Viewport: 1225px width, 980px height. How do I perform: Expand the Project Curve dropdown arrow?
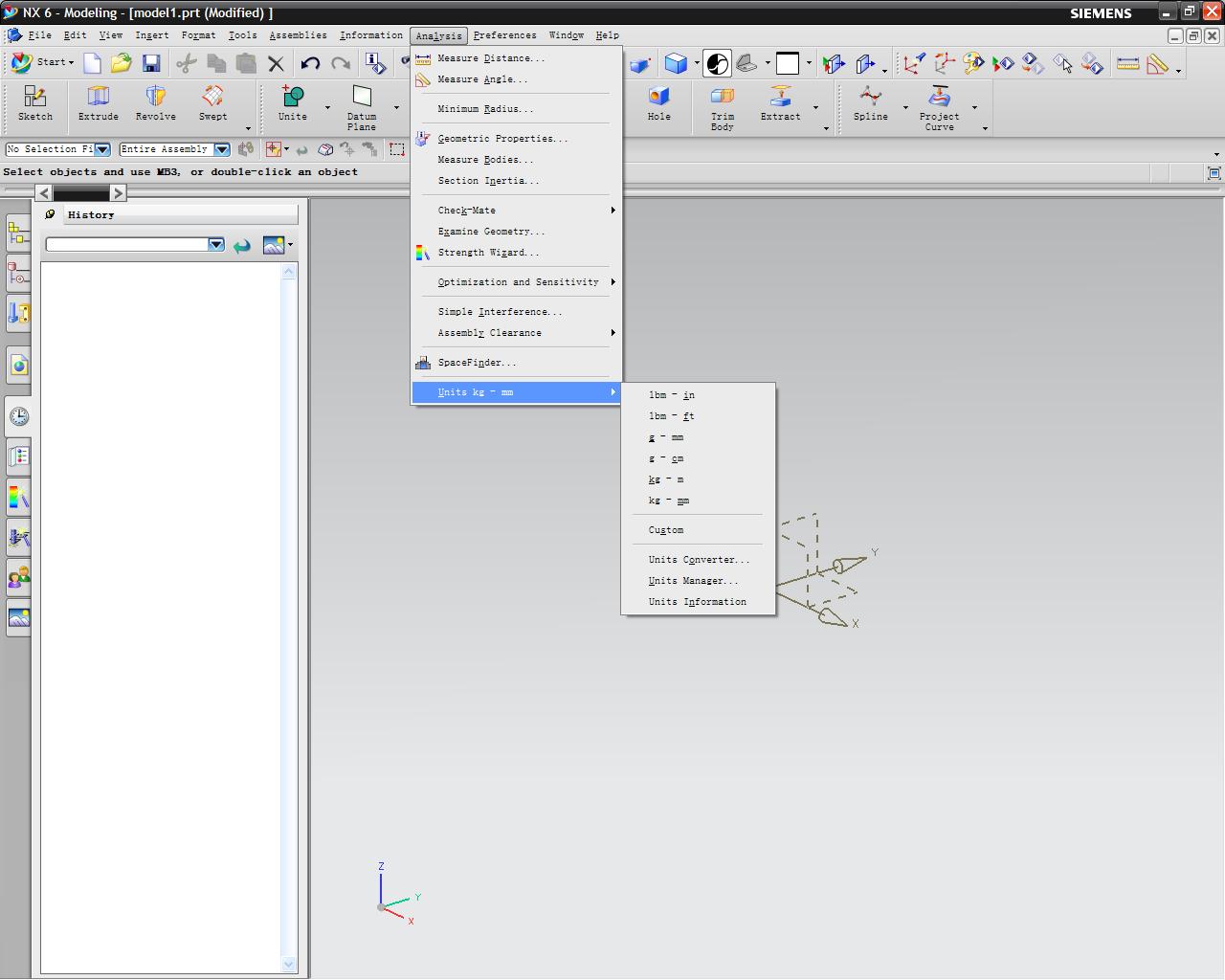point(974,107)
